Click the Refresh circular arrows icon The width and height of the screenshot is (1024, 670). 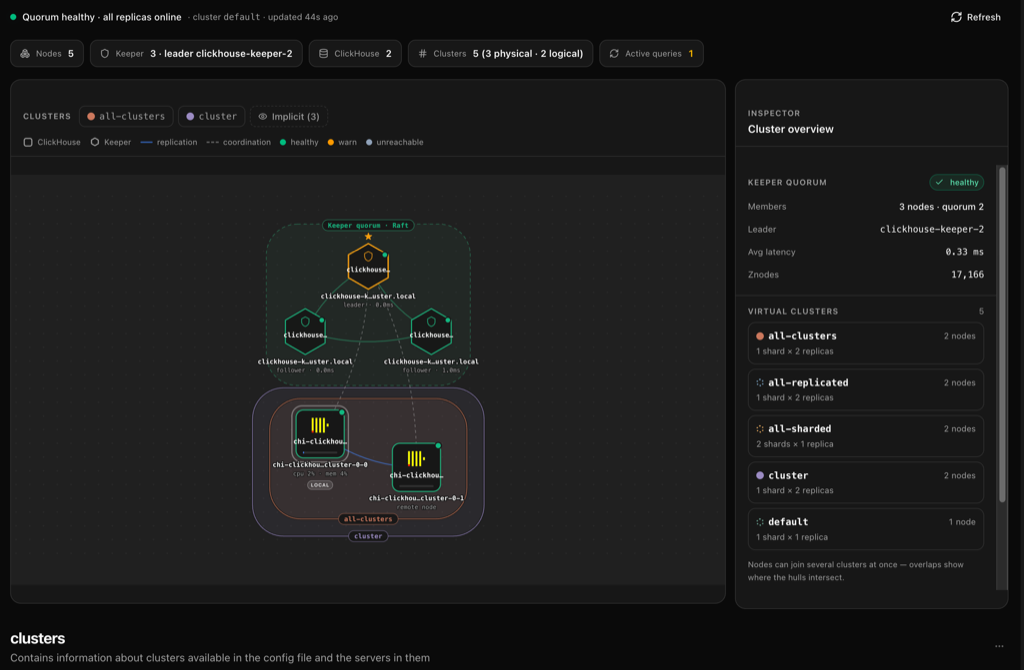tap(956, 17)
